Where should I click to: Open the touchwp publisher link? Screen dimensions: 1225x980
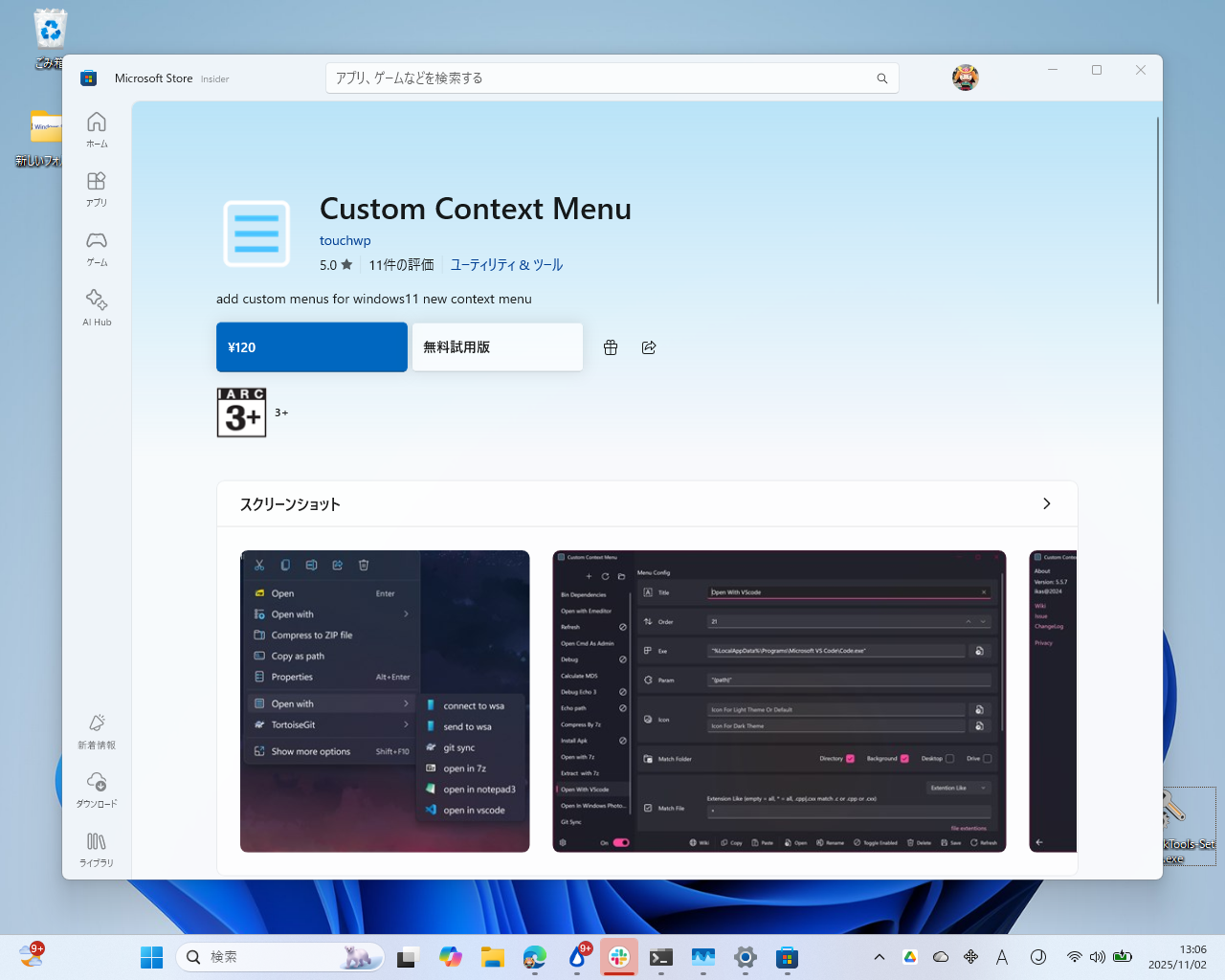[x=345, y=241]
